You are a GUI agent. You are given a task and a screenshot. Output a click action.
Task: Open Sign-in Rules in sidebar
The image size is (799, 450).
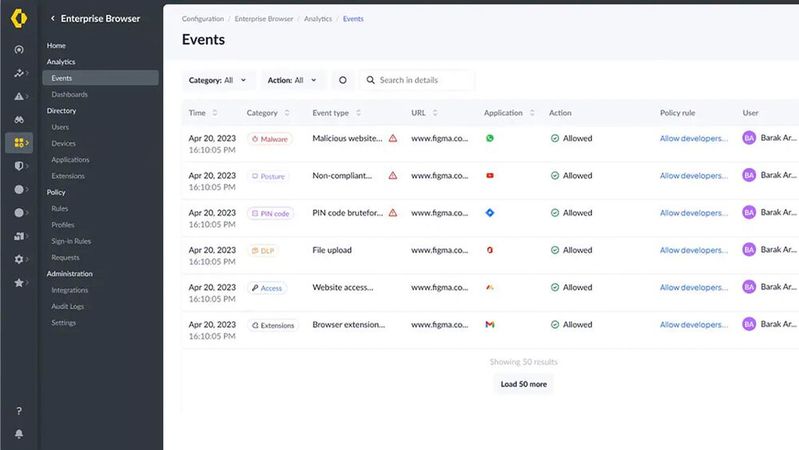[x=71, y=241]
